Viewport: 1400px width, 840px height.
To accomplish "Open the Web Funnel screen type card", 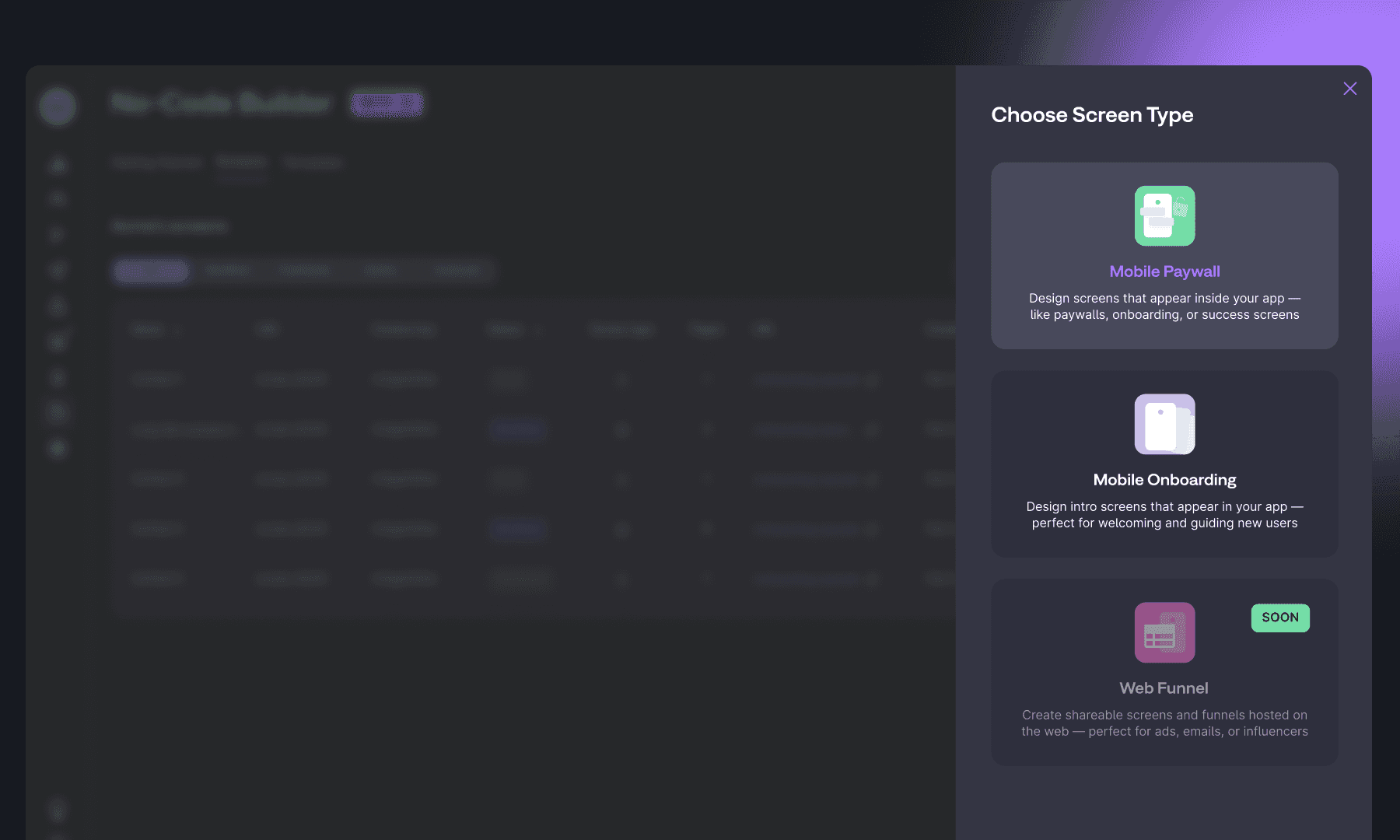I will tap(1164, 673).
